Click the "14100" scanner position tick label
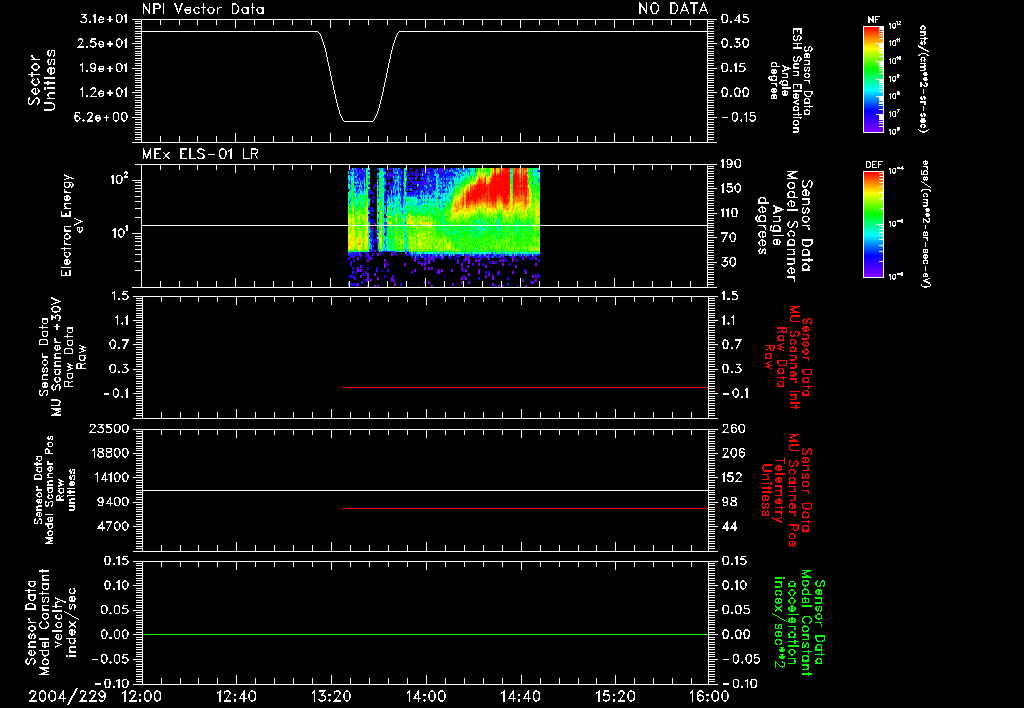 coord(112,477)
